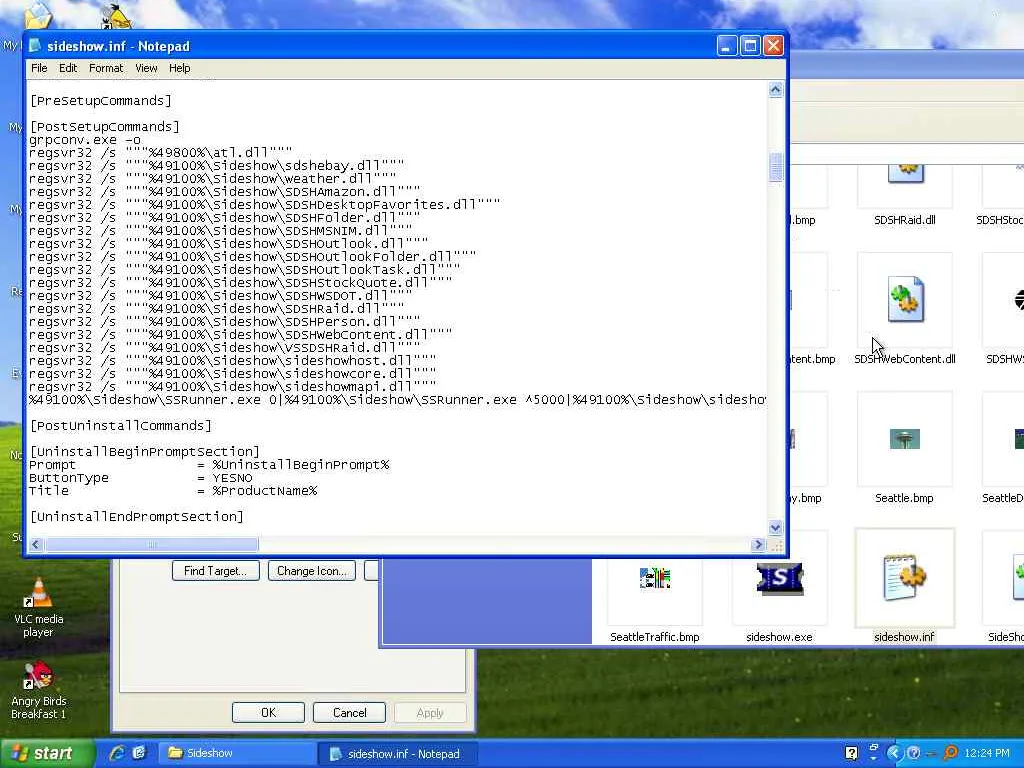Click the SDSHRaid.dll file name label

click(904, 220)
